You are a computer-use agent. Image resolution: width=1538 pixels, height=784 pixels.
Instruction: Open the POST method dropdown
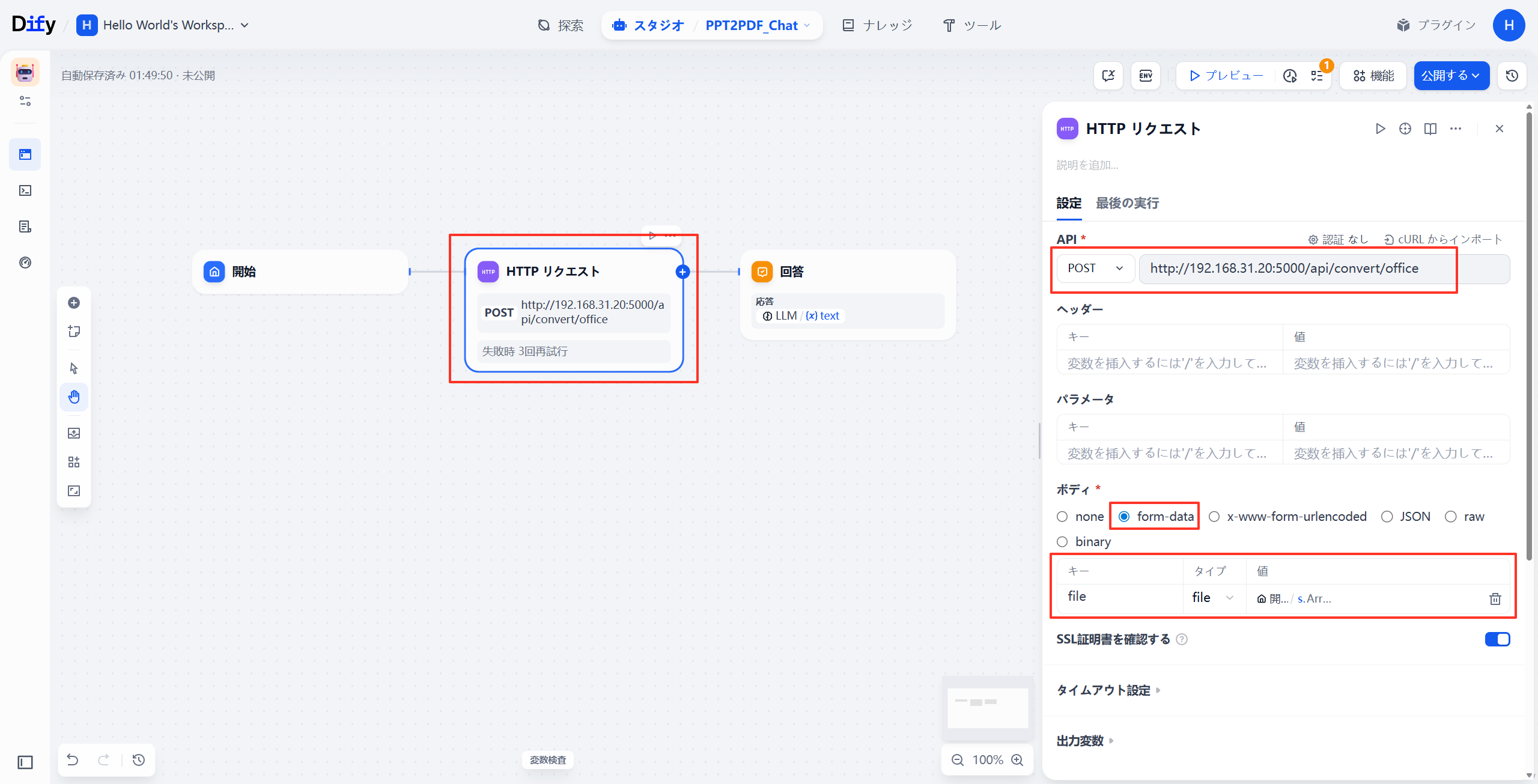click(1095, 268)
